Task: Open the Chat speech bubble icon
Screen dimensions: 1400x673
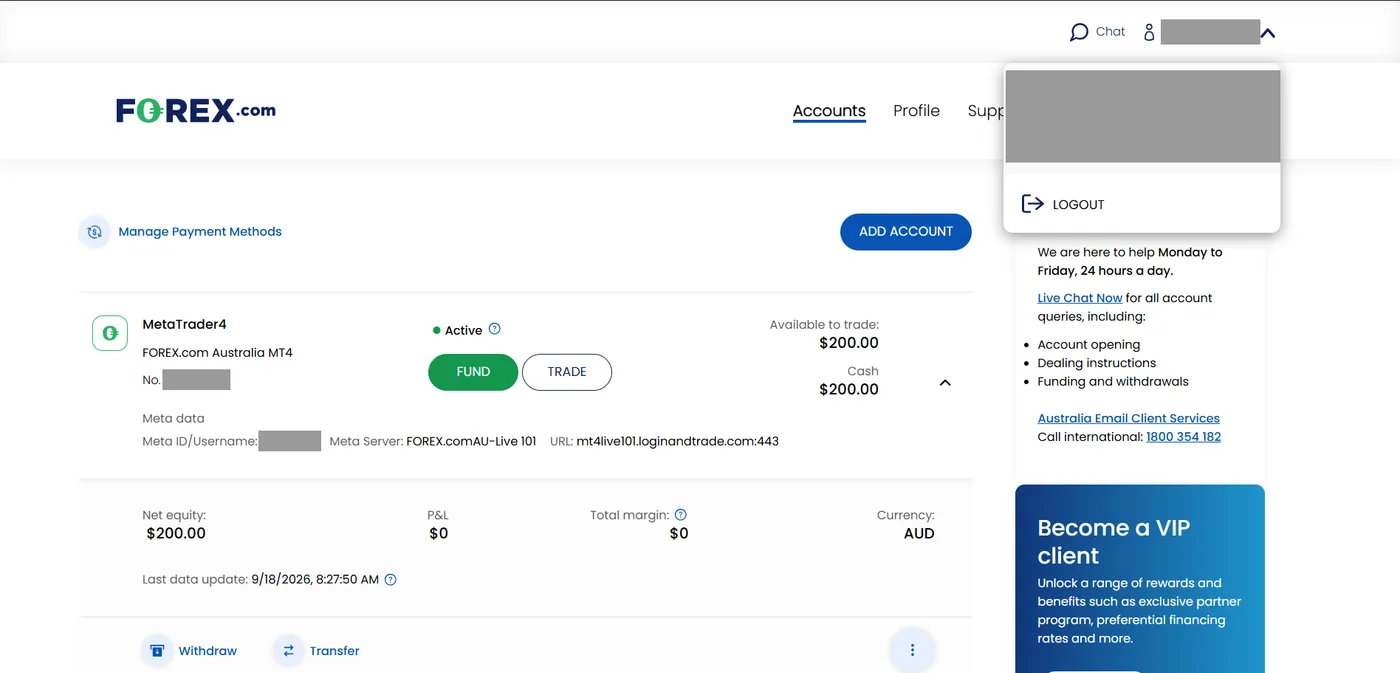Action: point(1079,32)
